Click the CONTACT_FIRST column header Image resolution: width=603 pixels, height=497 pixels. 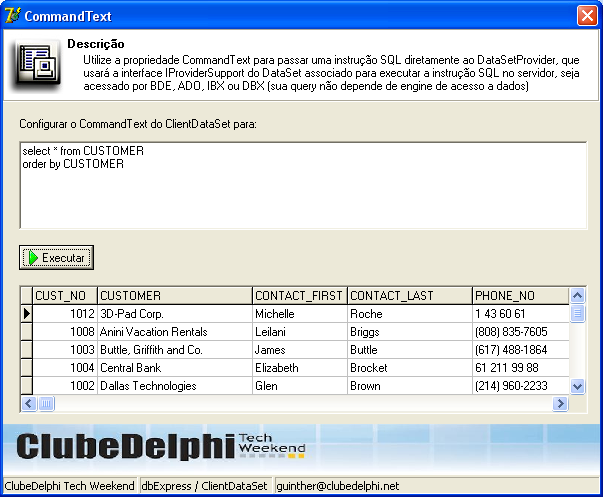coord(298,296)
